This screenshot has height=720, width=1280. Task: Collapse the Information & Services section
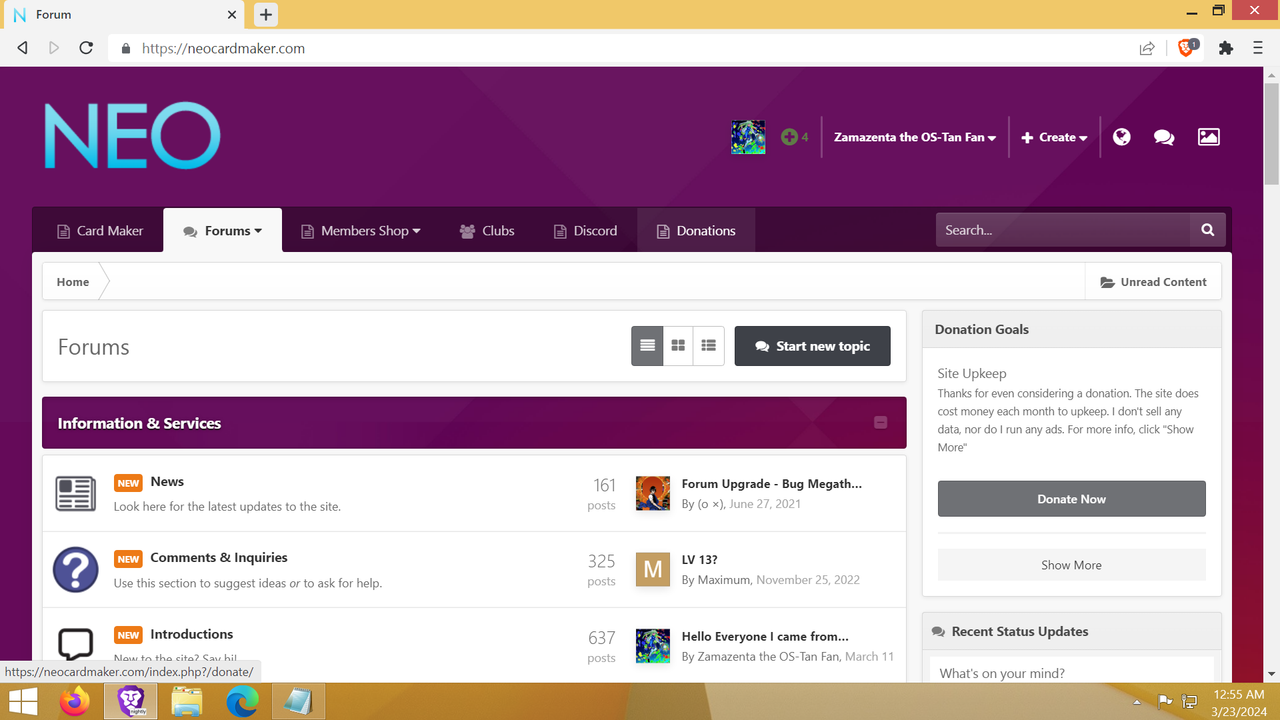[x=881, y=422]
